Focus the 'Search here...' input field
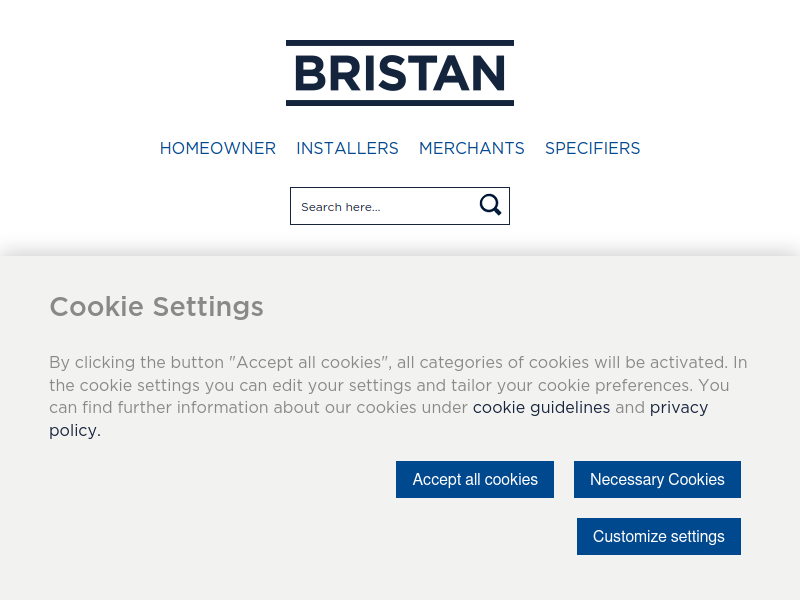The image size is (800, 600). [385, 206]
